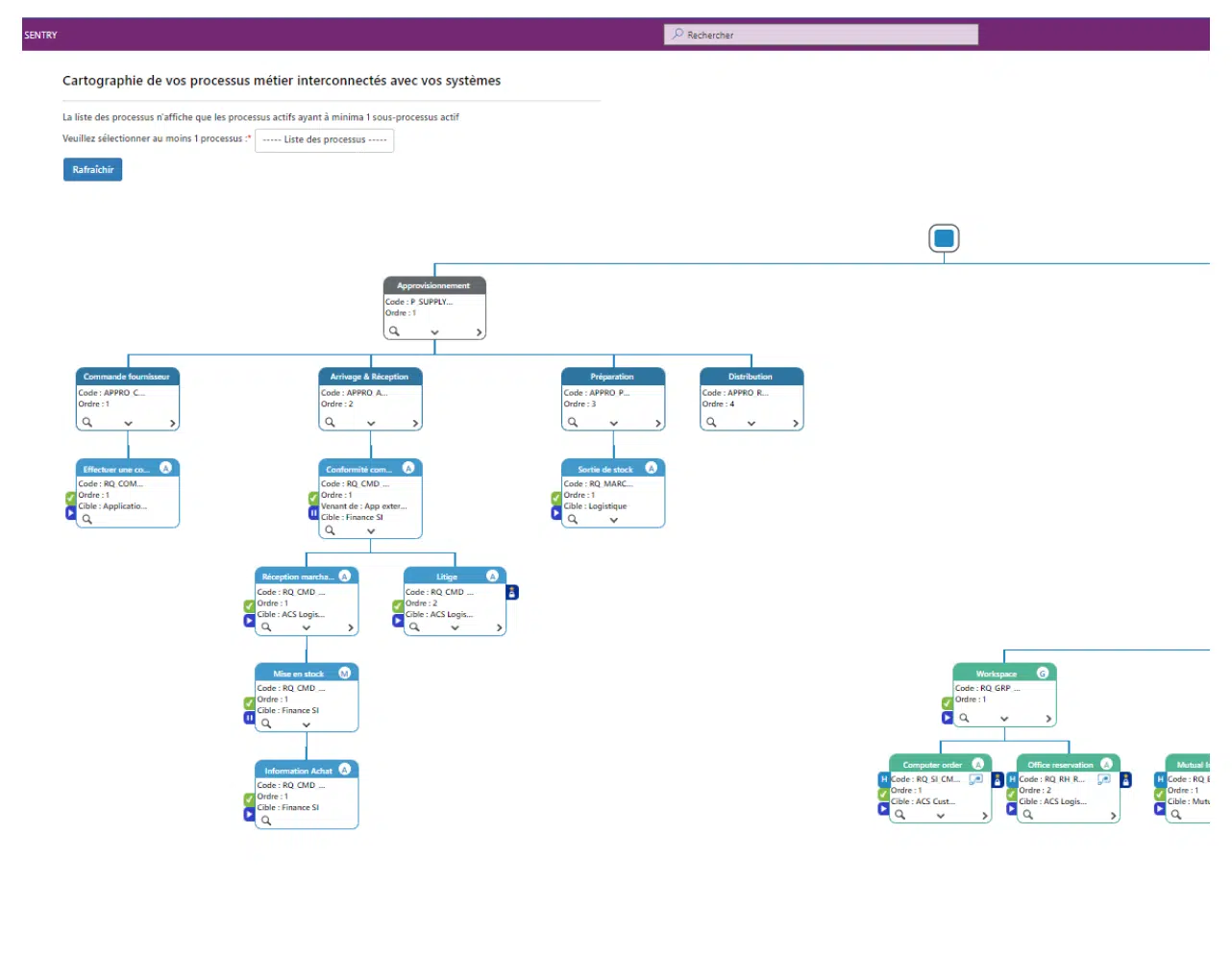Open the Liste des processus dropdown
The image size is (1232, 957).
point(324,140)
